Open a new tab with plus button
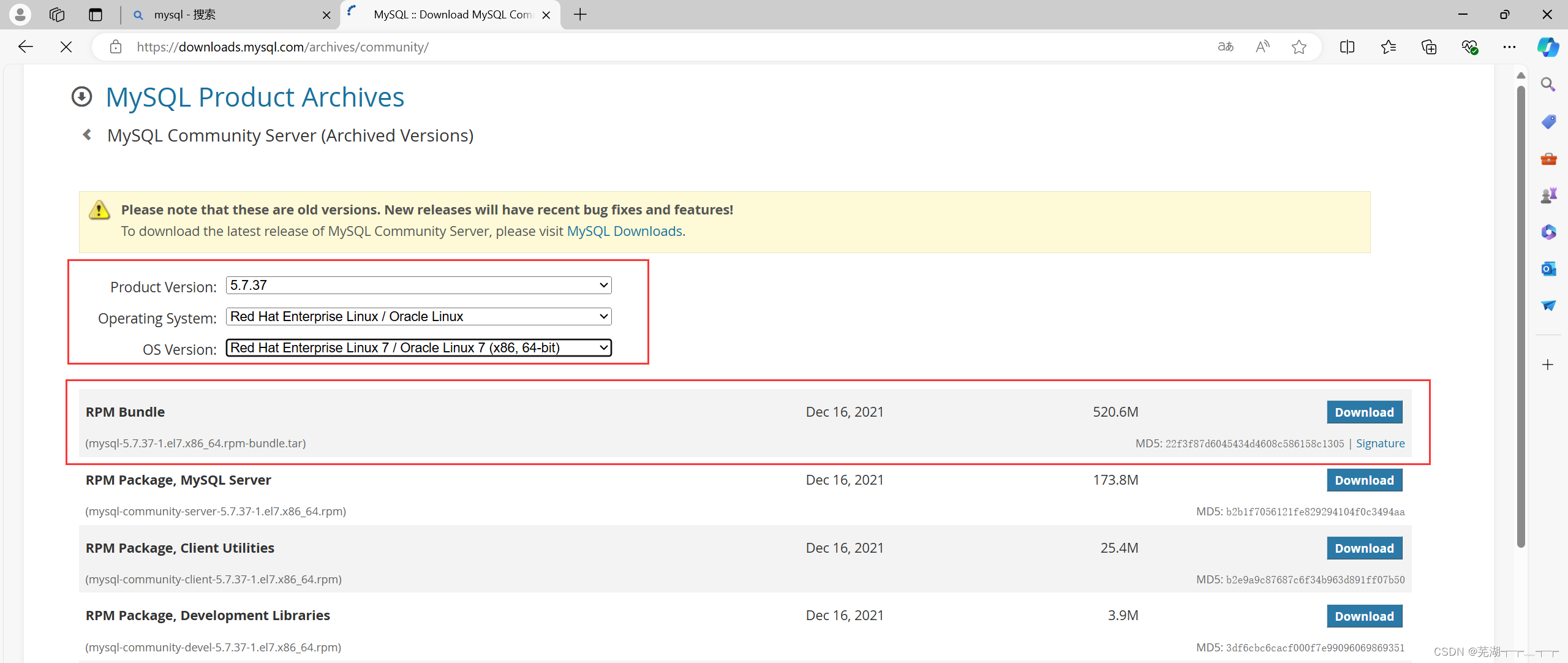 pos(580,14)
